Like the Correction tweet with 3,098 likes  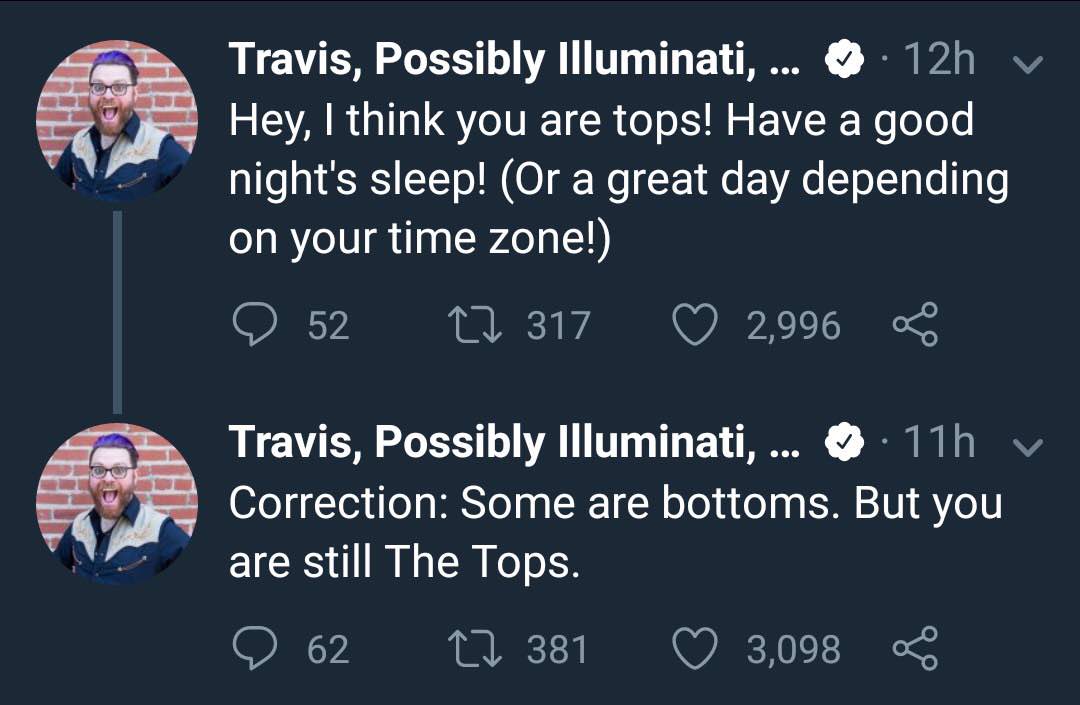pos(694,649)
